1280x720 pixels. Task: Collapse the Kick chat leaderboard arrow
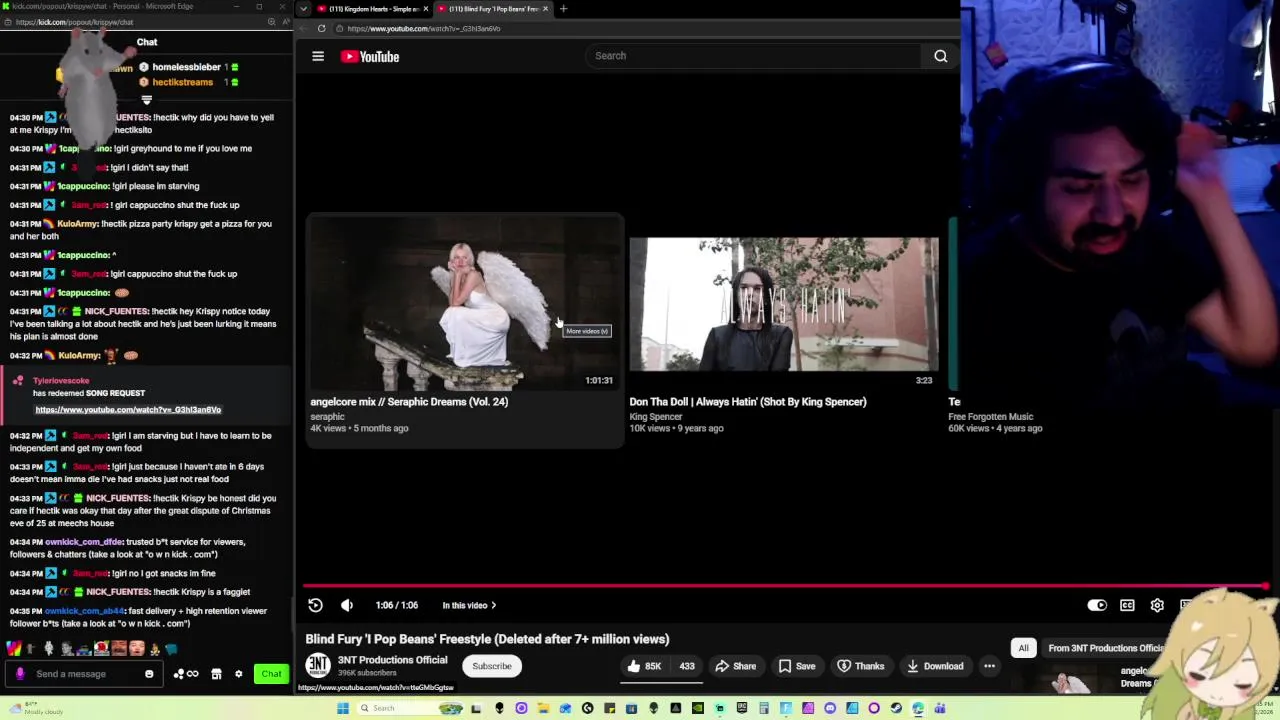147,100
